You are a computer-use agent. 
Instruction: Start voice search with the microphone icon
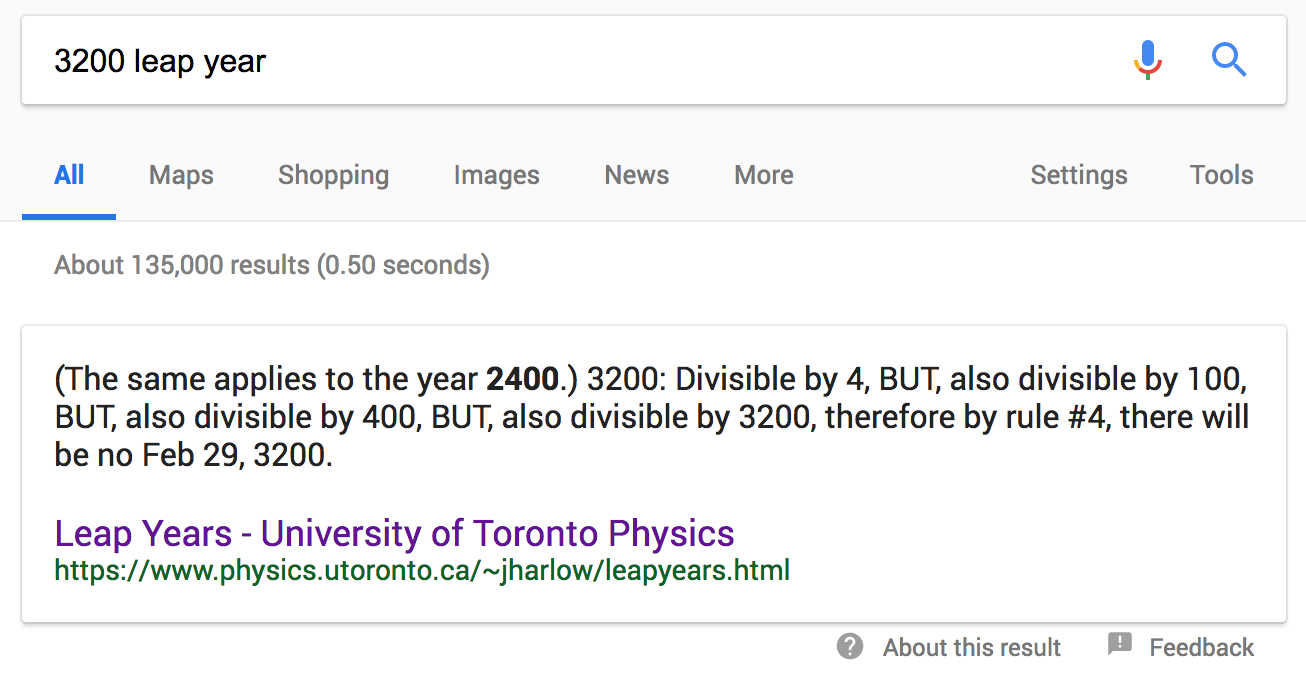1148,61
